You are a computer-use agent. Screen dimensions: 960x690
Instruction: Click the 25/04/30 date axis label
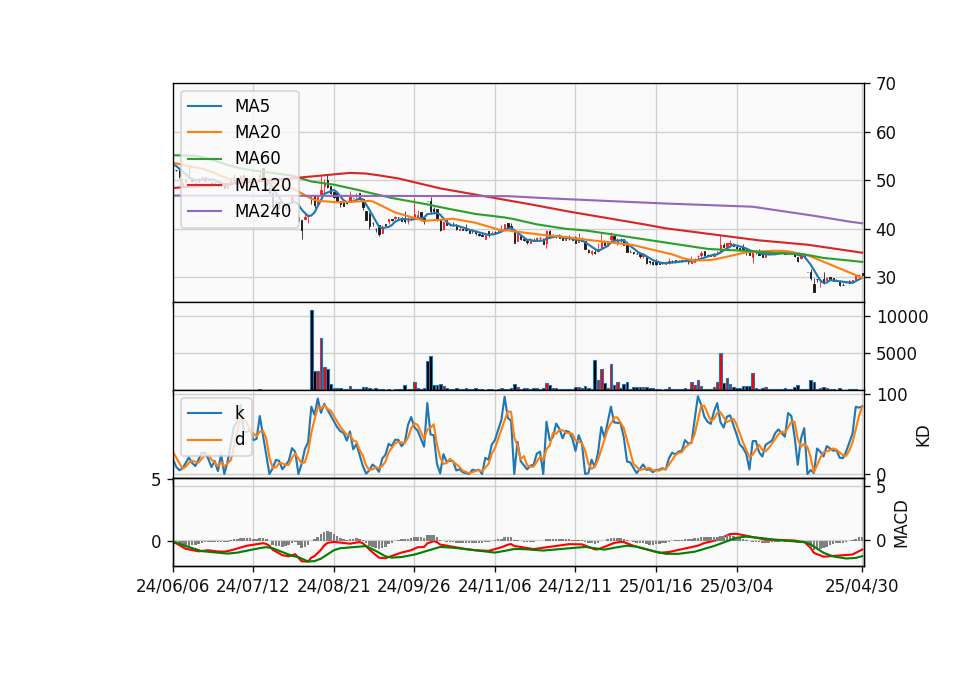(x=861, y=586)
